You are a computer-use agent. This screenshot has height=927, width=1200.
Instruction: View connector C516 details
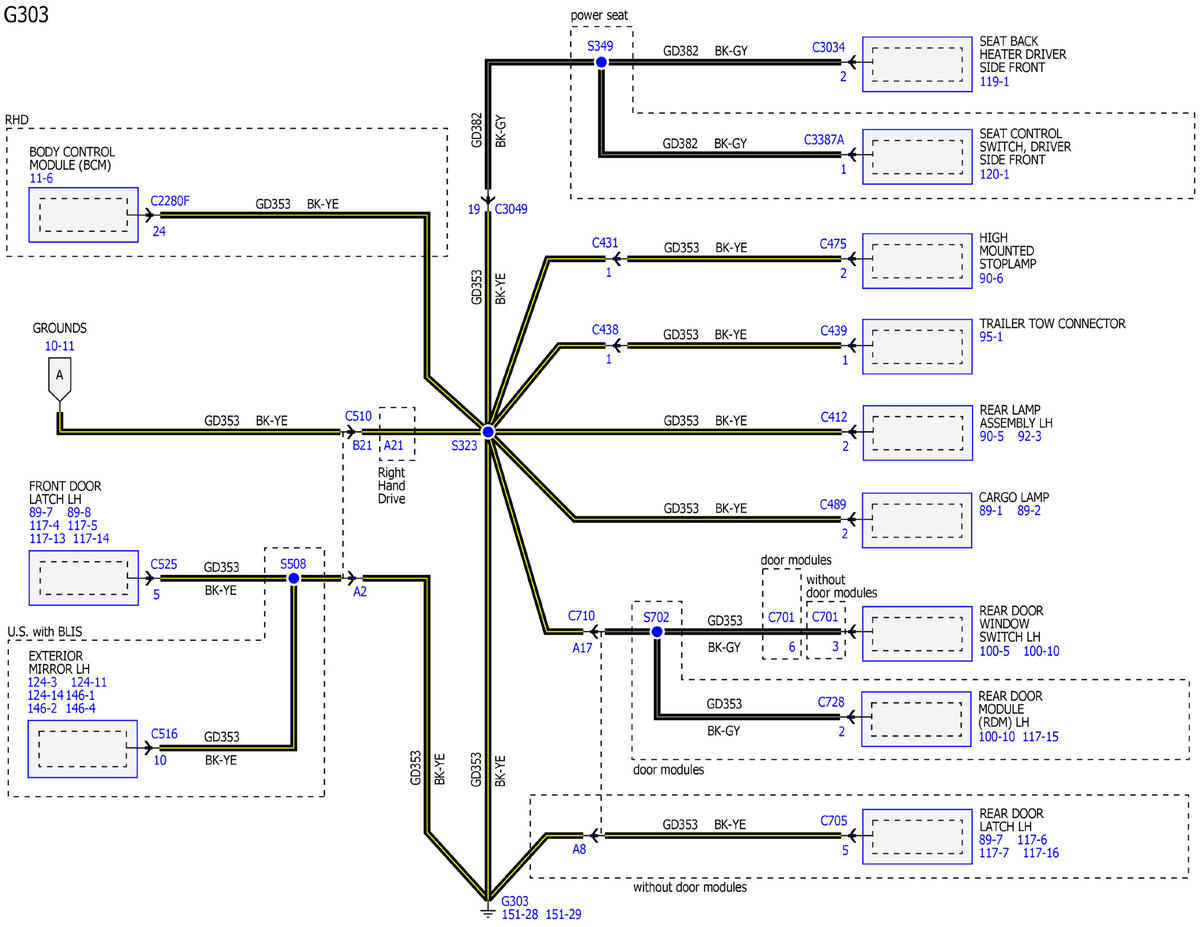coord(164,733)
